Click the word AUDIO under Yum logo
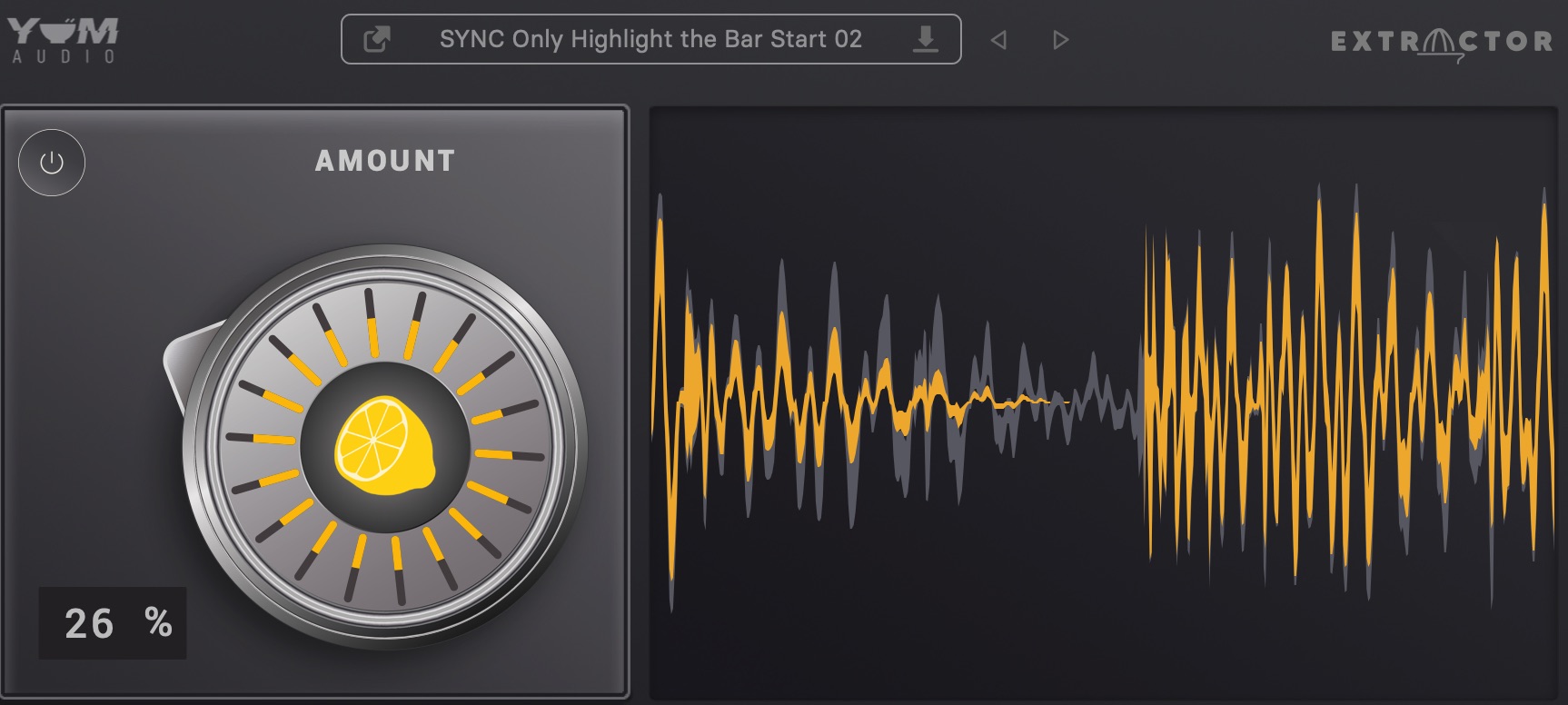The width and height of the screenshot is (1568, 705). tap(64, 57)
